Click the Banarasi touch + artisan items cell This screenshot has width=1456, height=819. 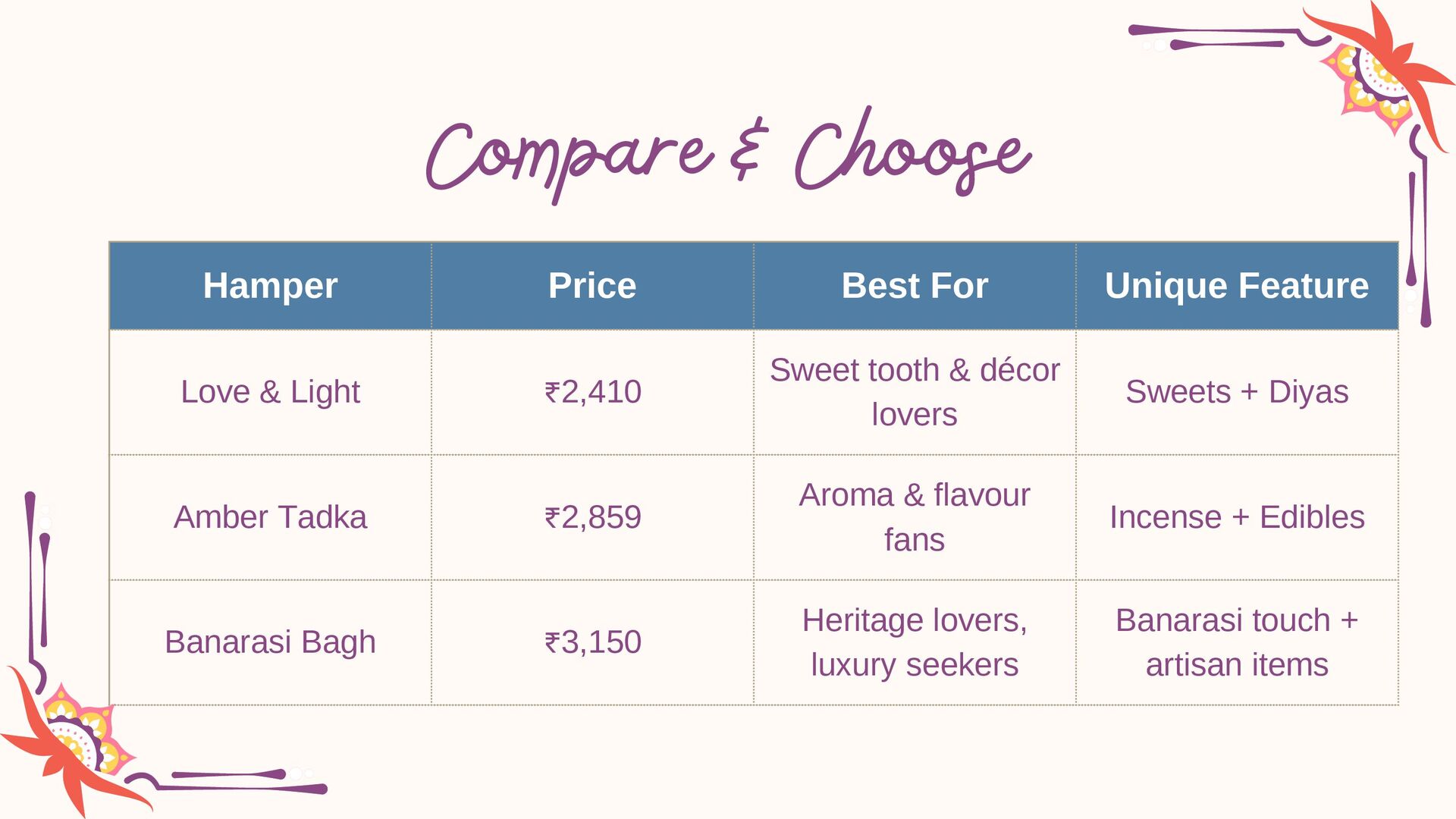click(x=1237, y=642)
